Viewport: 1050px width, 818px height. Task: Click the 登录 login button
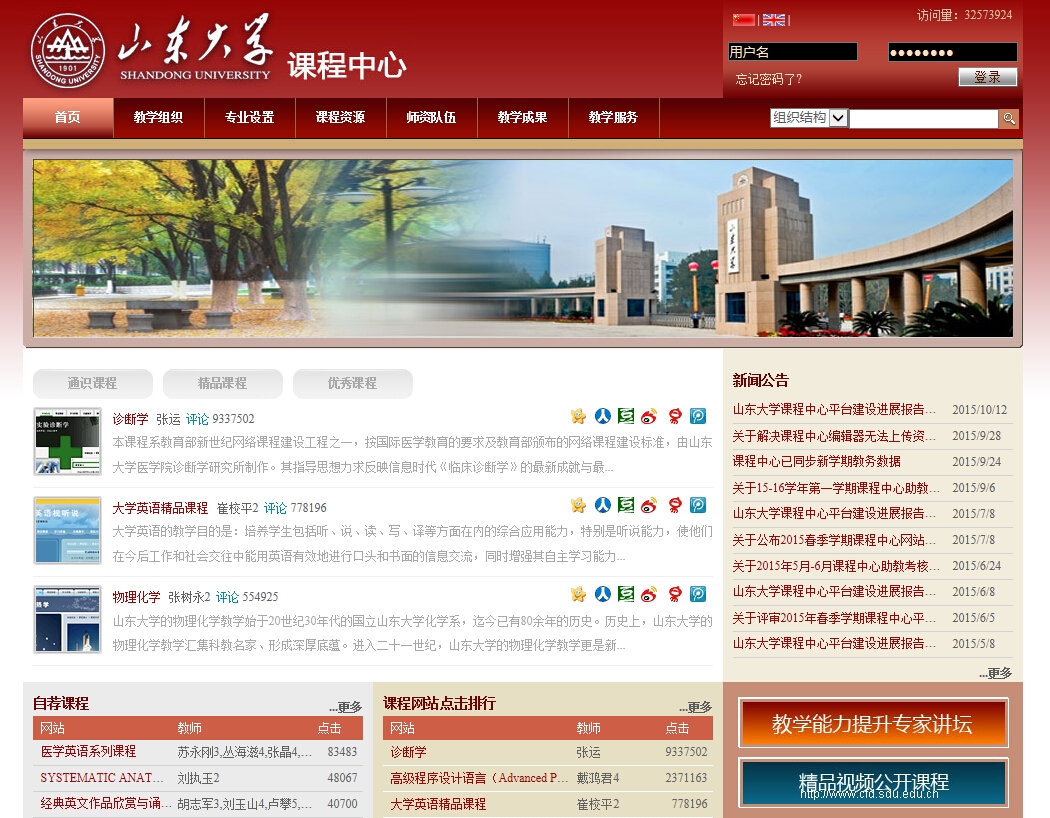coord(987,76)
